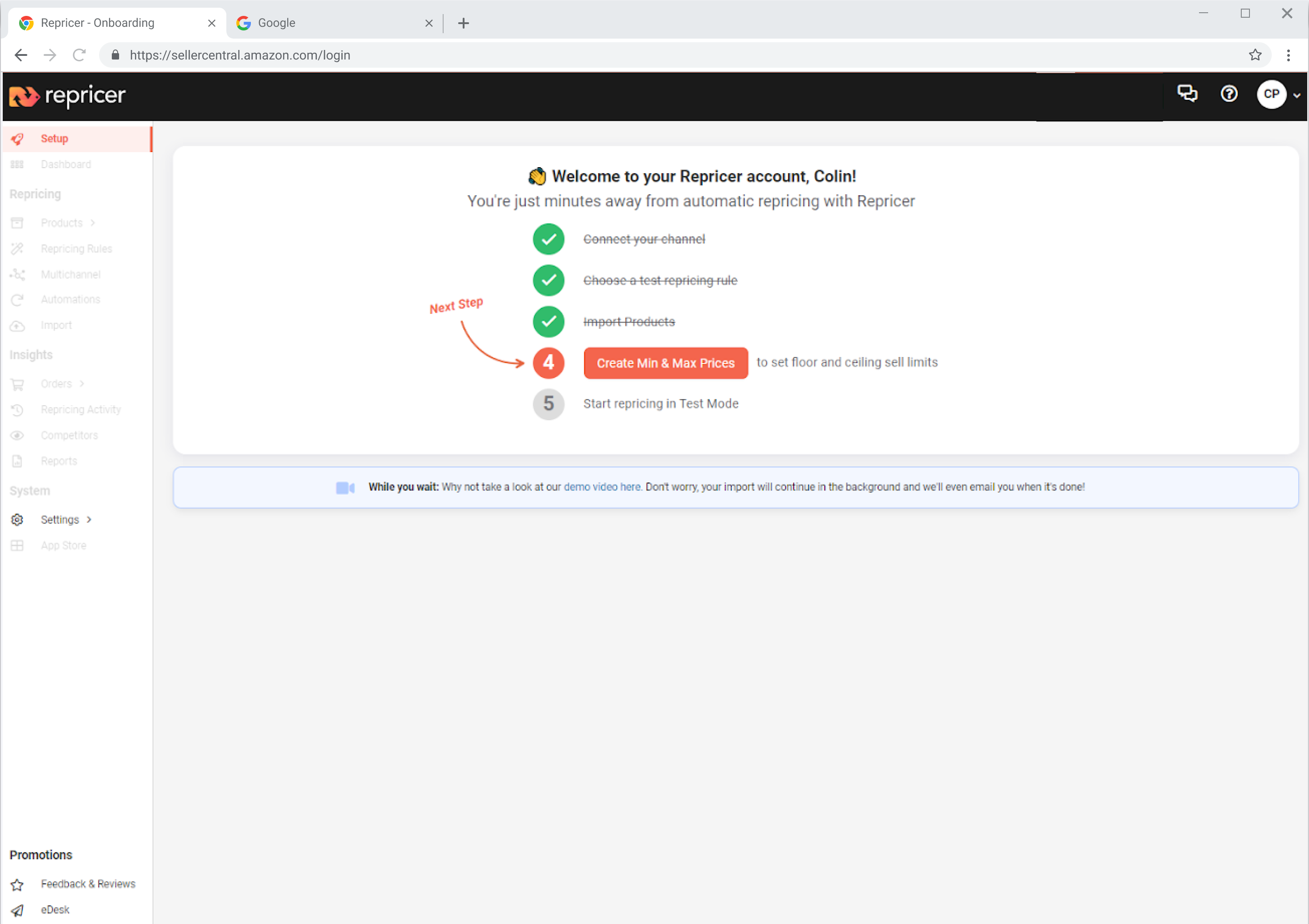Open Reports in the sidebar

point(59,462)
